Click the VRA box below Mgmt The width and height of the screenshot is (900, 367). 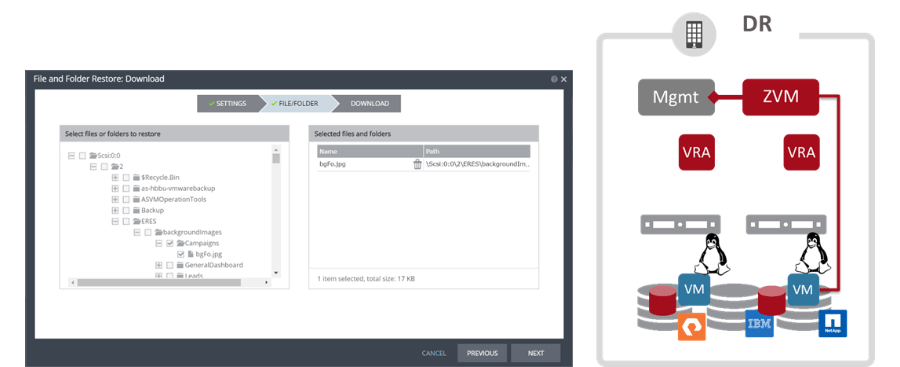pyautogui.click(x=696, y=152)
